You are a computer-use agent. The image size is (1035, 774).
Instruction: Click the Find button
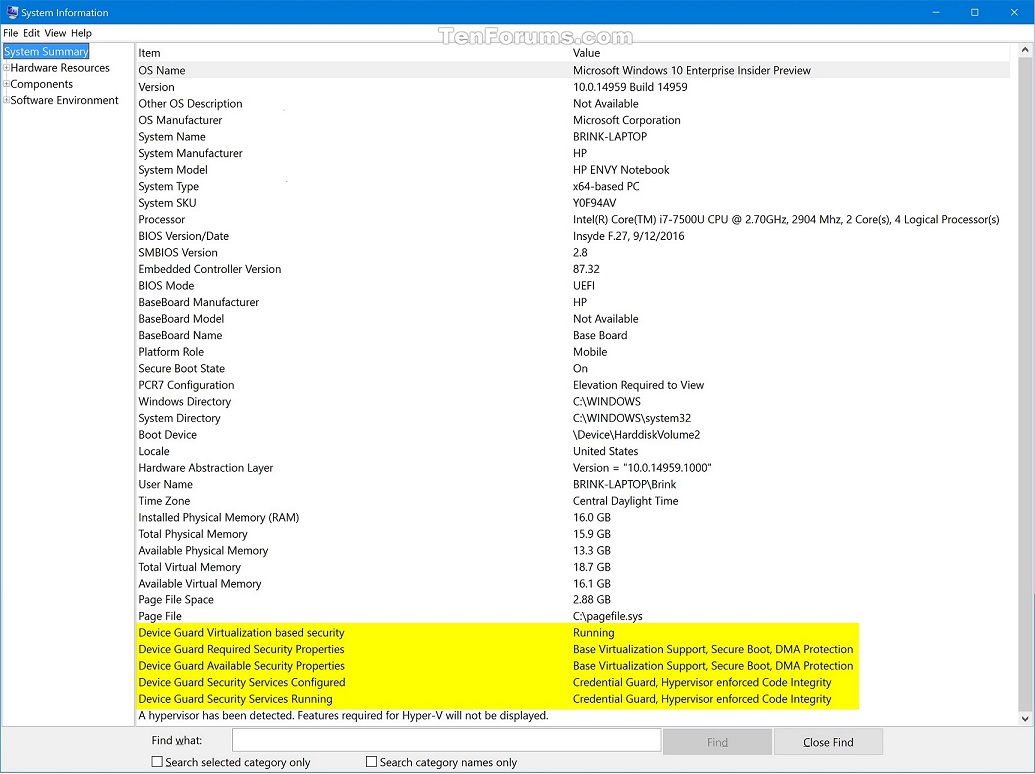pyautogui.click(x=717, y=742)
